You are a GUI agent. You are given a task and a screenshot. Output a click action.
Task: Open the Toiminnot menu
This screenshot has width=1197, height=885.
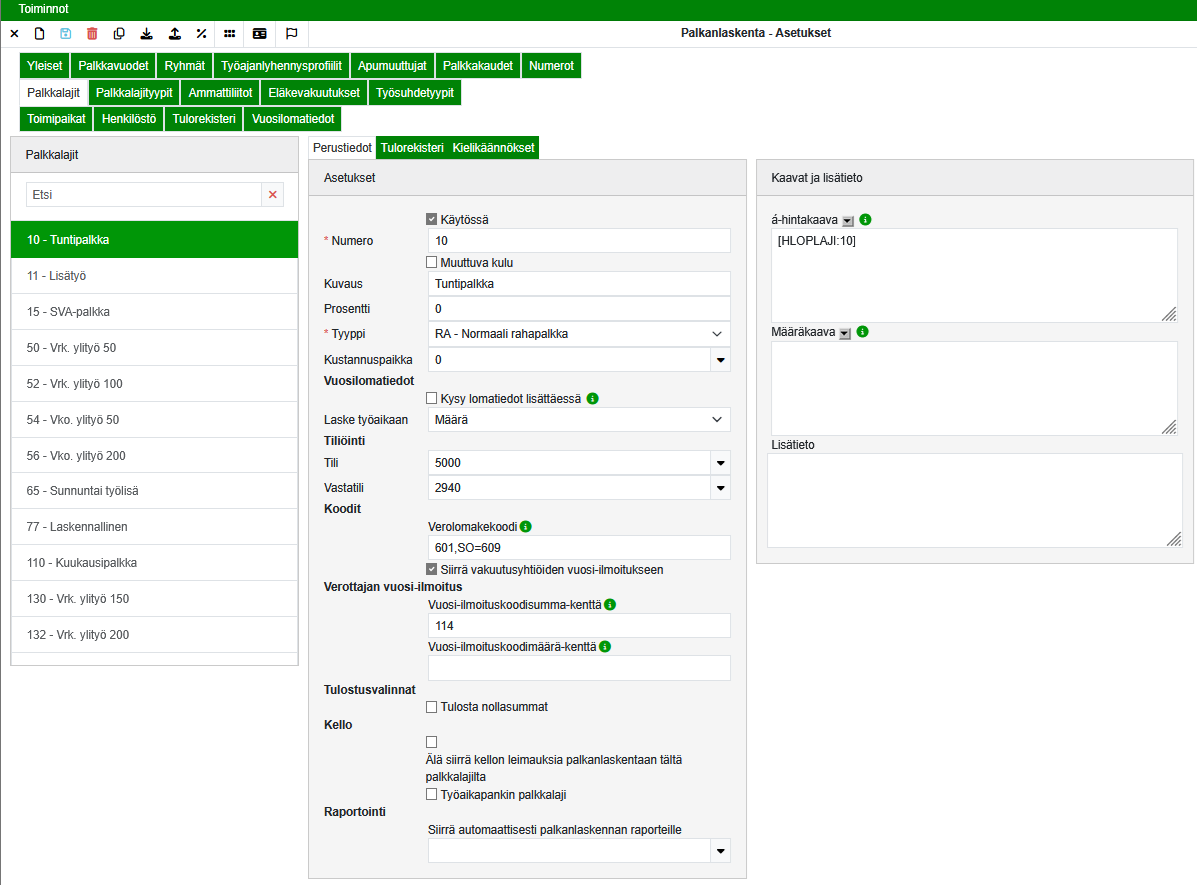pos(43,8)
